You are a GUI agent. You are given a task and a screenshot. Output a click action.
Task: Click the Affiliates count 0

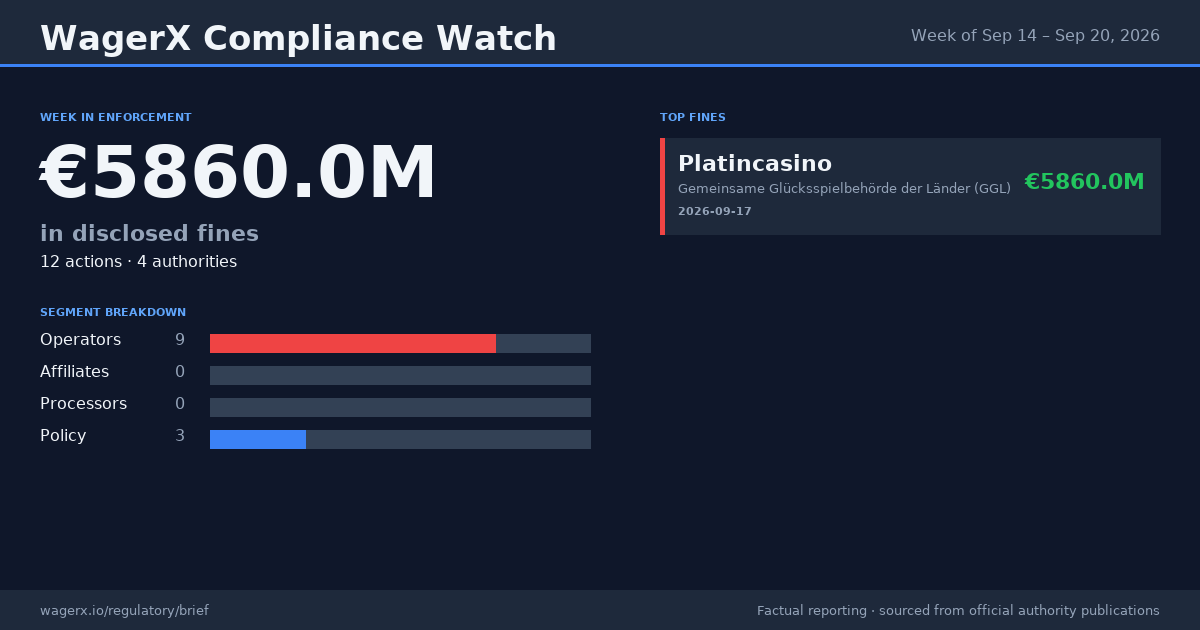180,372
